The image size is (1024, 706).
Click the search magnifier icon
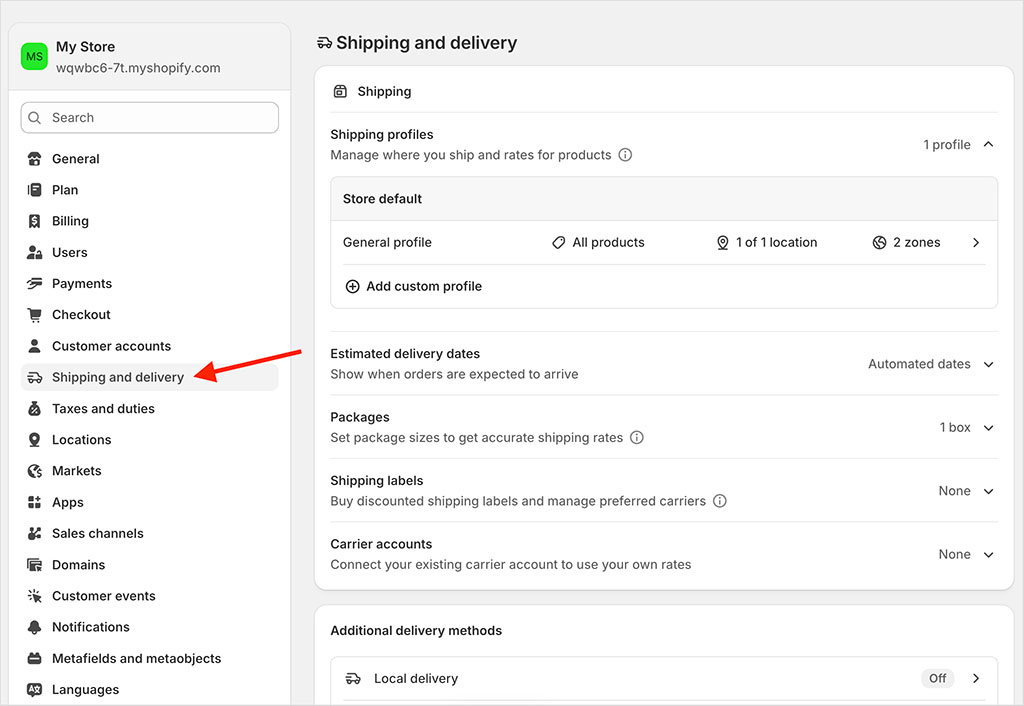(x=35, y=118)
